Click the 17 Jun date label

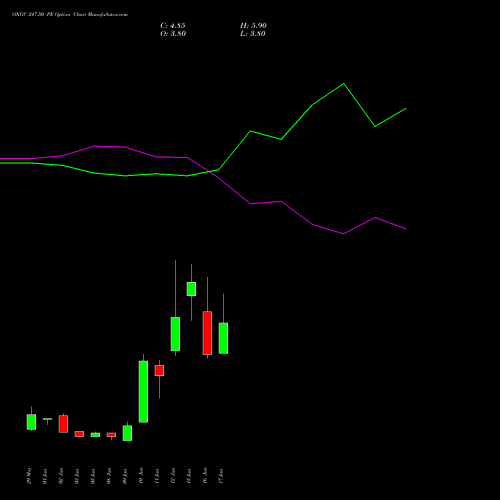[221, 476]
